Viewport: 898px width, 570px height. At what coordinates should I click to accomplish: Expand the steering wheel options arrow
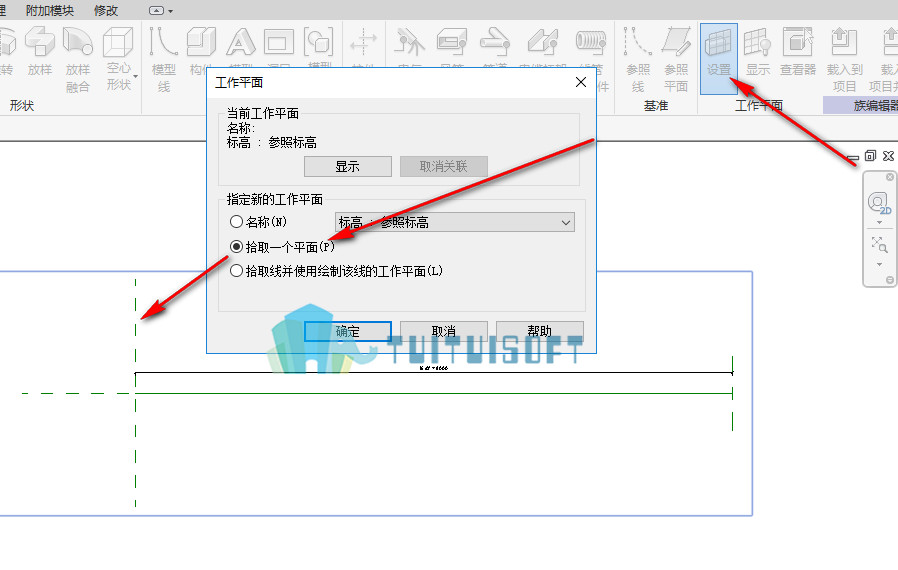pyautogui.click(x=879, y=223)
